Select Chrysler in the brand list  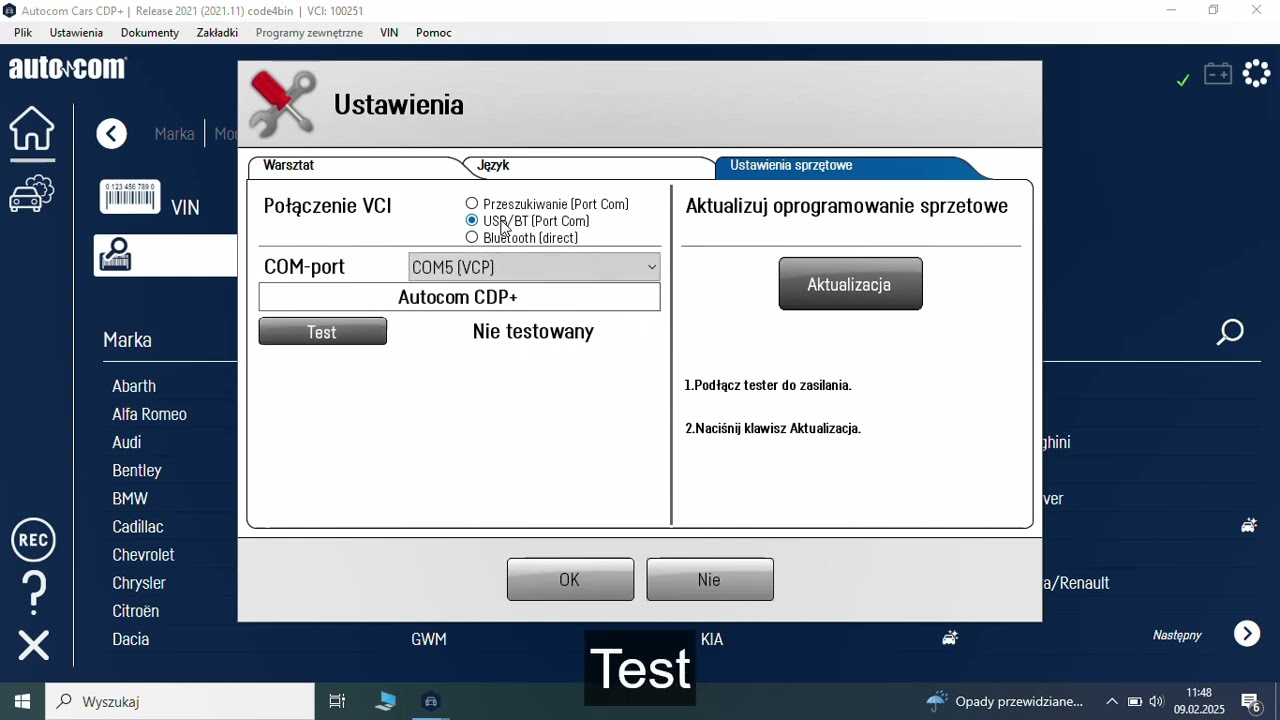click(x=139, y=583)
